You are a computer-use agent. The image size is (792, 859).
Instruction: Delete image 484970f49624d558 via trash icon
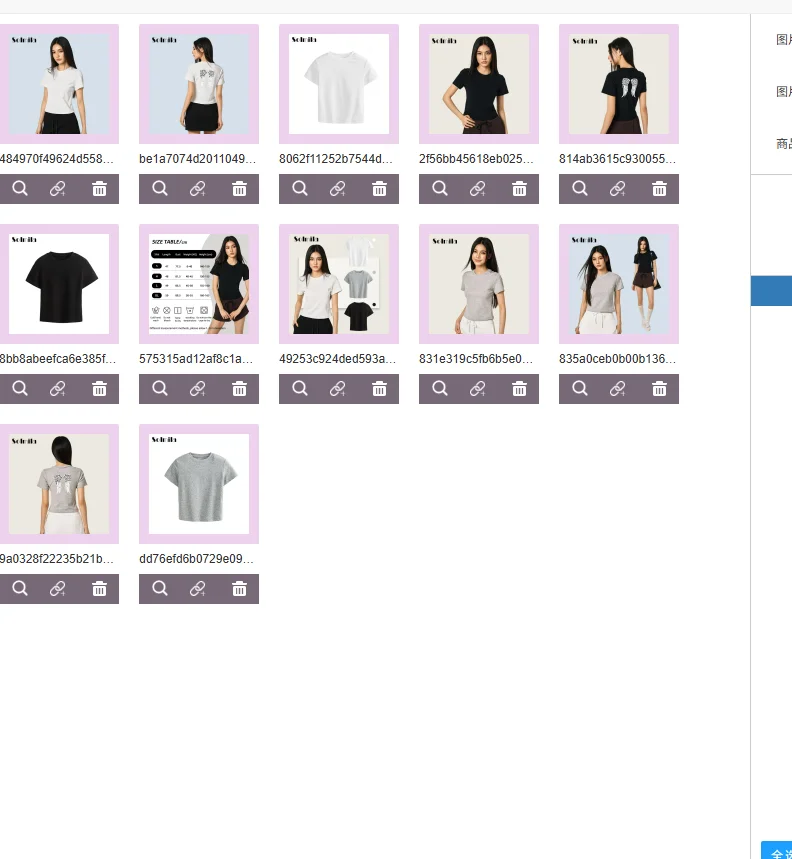point(99,189)
